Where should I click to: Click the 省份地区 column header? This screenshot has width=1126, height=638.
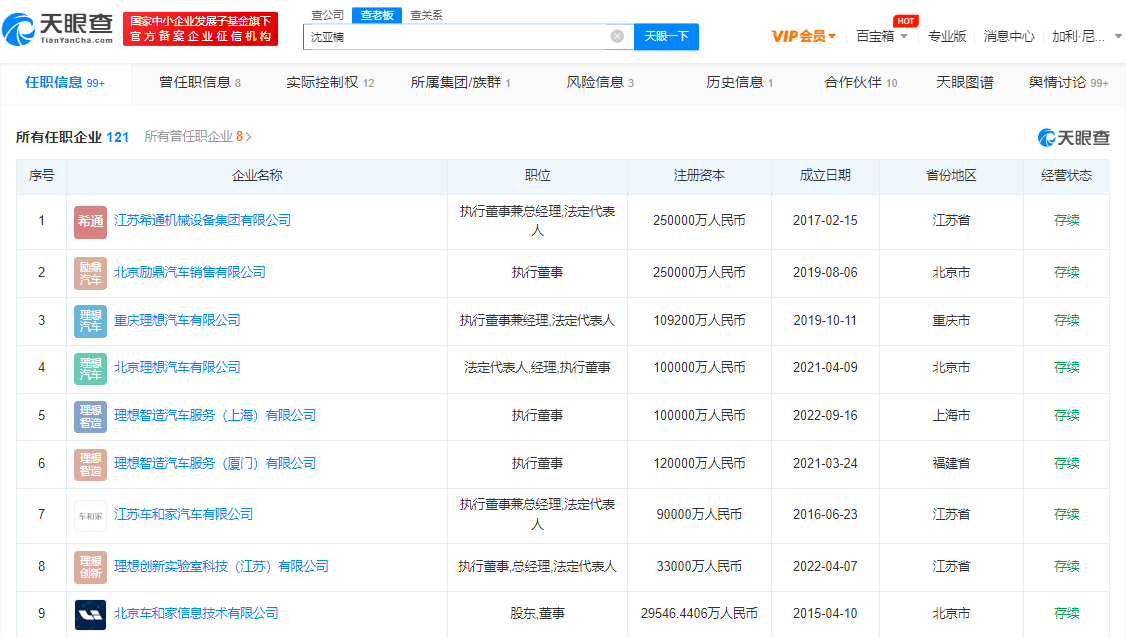pos(951,175)
